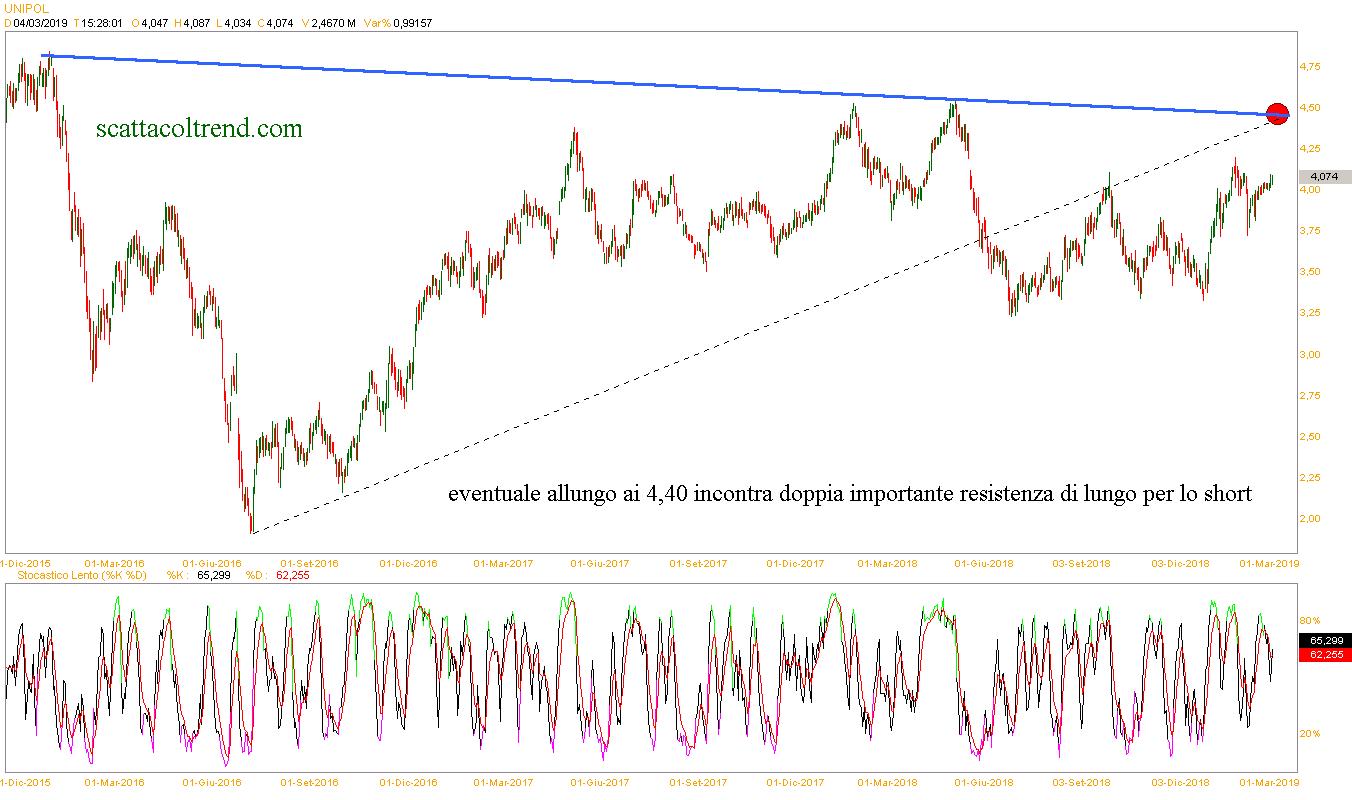Click 01-Set-2017 on the stochastic panel date axis
Image resolution: width=1352 pixels, height=800 pixels.
pos(697,783)
